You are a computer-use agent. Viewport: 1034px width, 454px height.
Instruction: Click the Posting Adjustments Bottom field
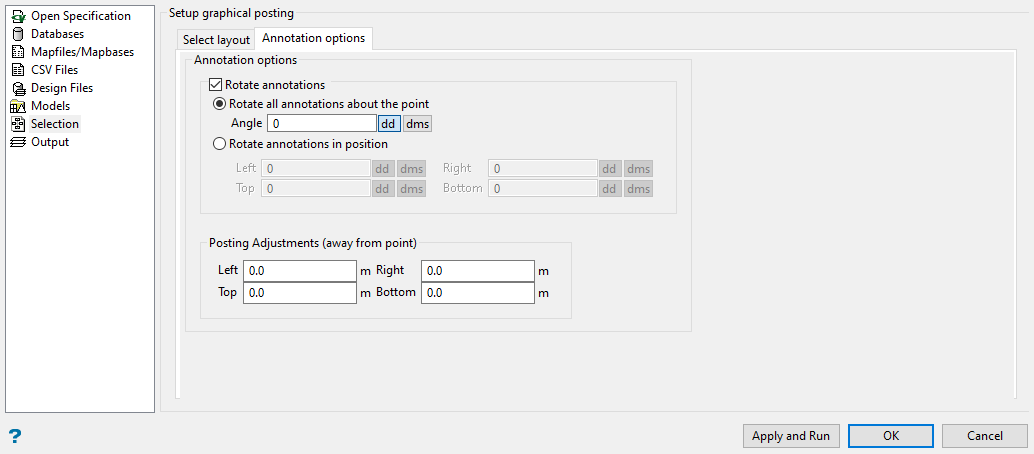pos(478,294)
